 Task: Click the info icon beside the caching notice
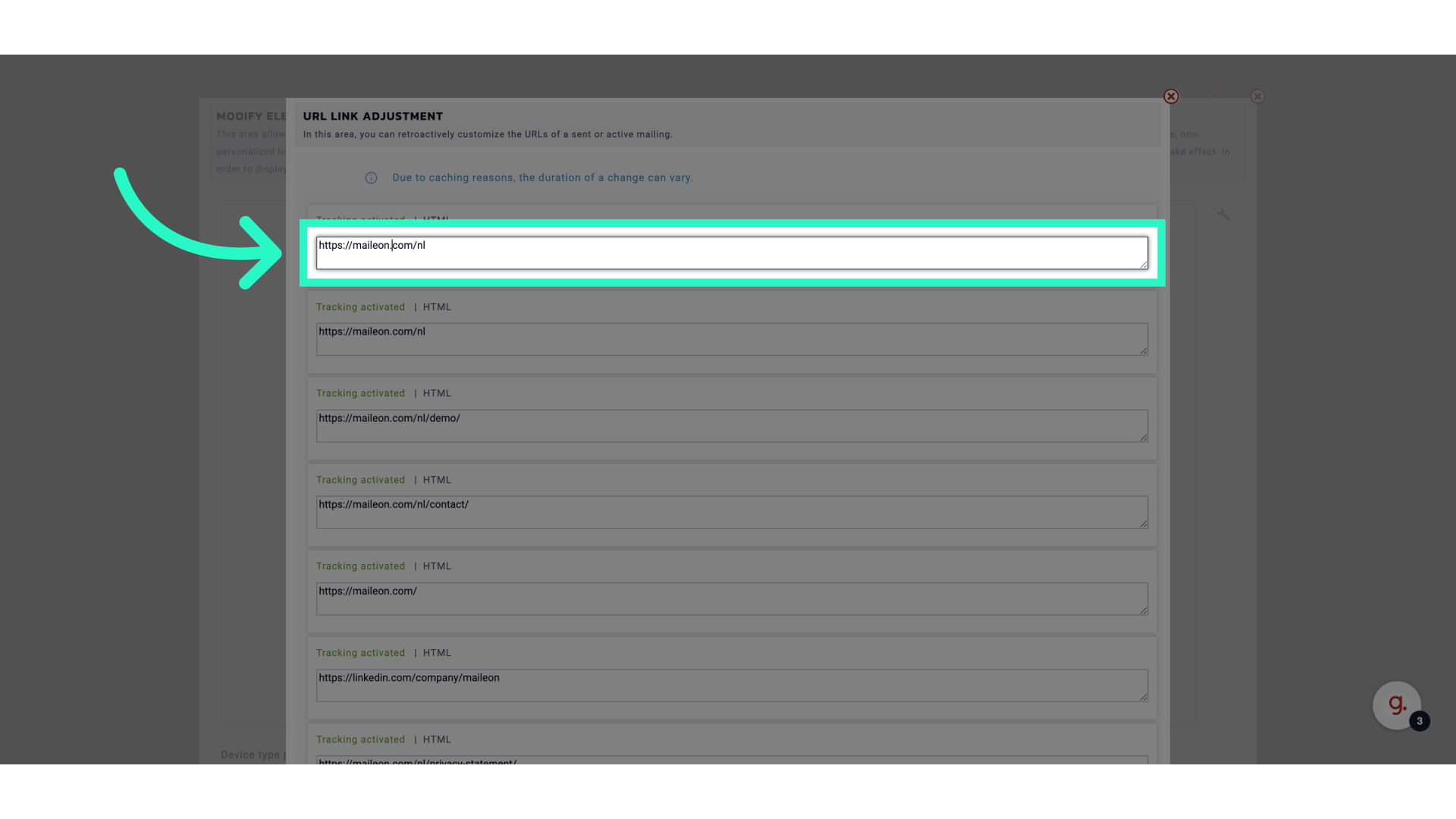371,178
